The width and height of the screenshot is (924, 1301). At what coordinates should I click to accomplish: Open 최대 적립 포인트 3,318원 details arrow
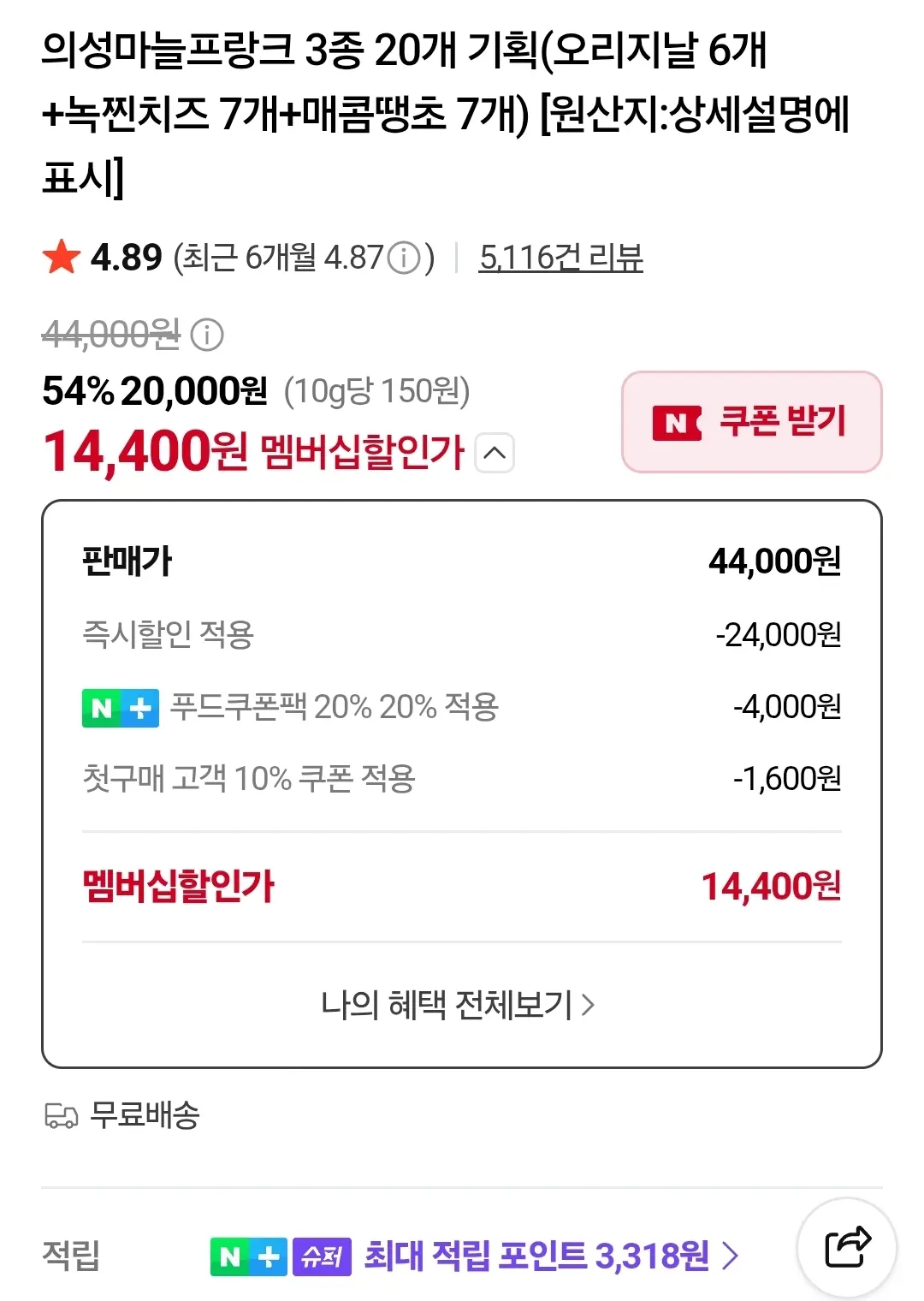click(730, 1256)
